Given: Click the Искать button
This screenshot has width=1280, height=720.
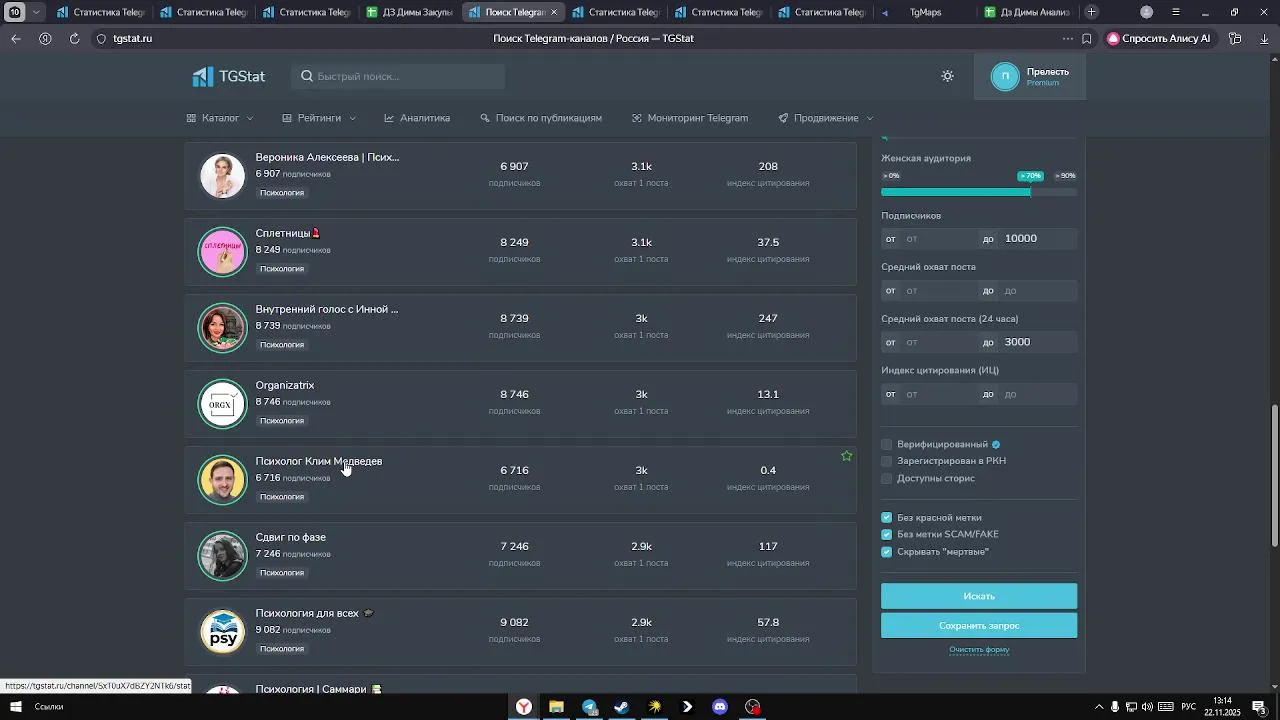Looking at the screenshot, I should 979,596.
